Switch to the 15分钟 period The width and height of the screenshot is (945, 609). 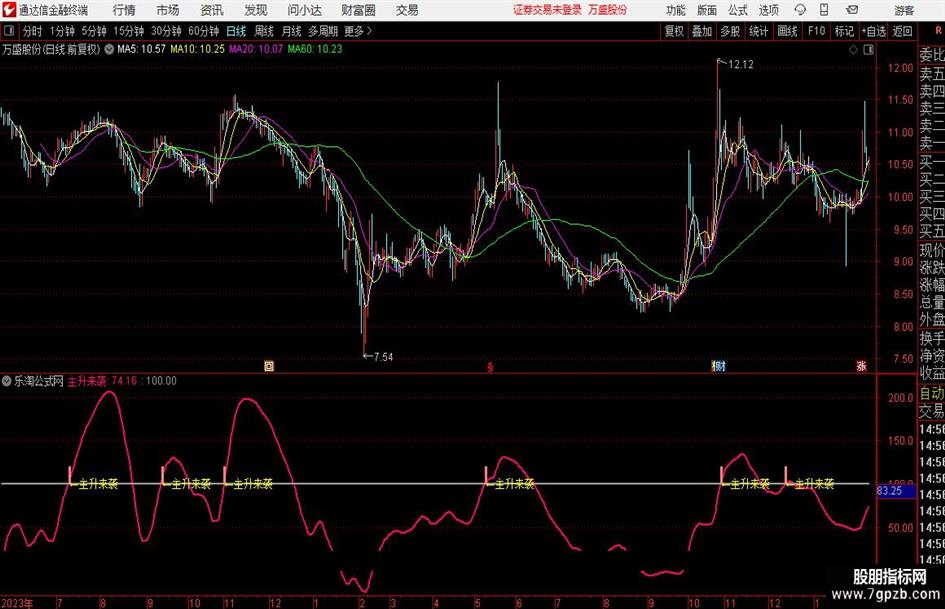(128, 31)
